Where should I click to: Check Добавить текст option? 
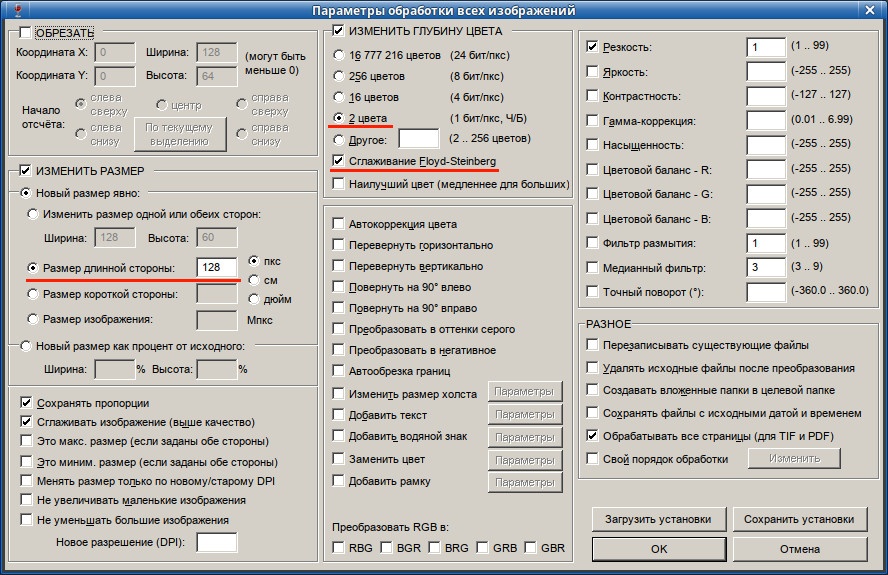click(x=338, y=415)
